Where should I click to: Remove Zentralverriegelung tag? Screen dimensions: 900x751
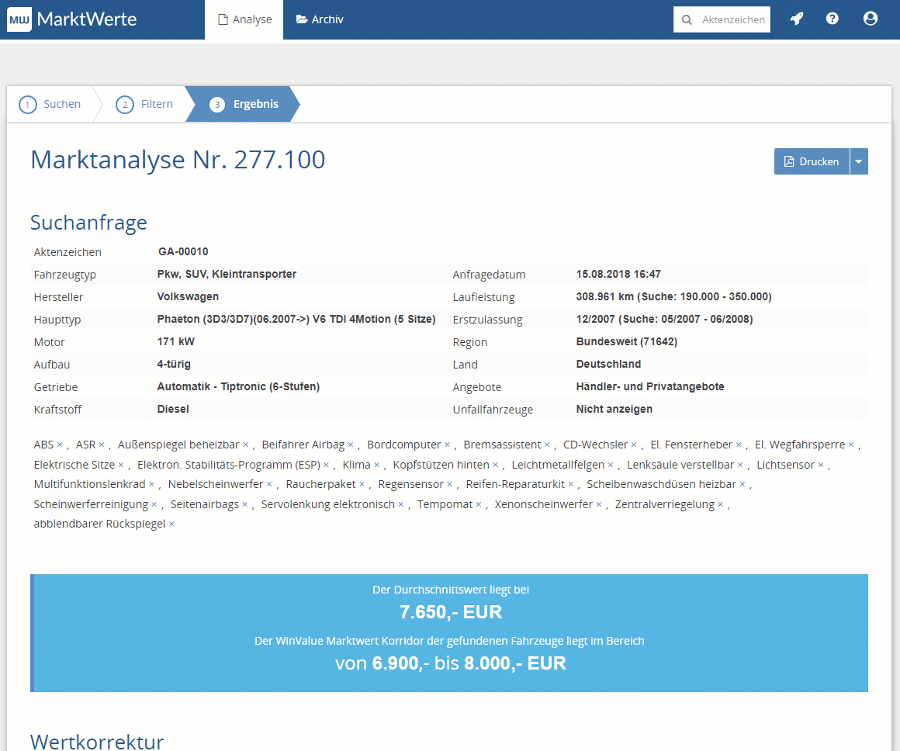point(721,505)
